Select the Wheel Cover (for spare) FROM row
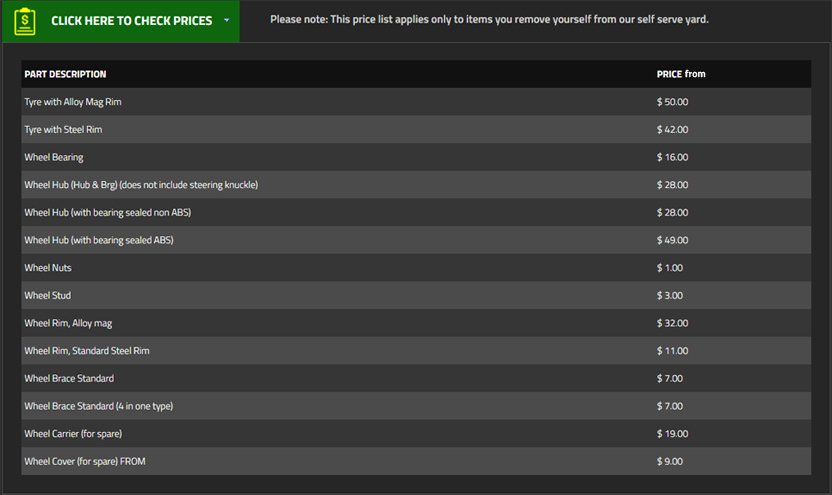The height and width of the screenshot is (495, 832). tap(86, 461)
